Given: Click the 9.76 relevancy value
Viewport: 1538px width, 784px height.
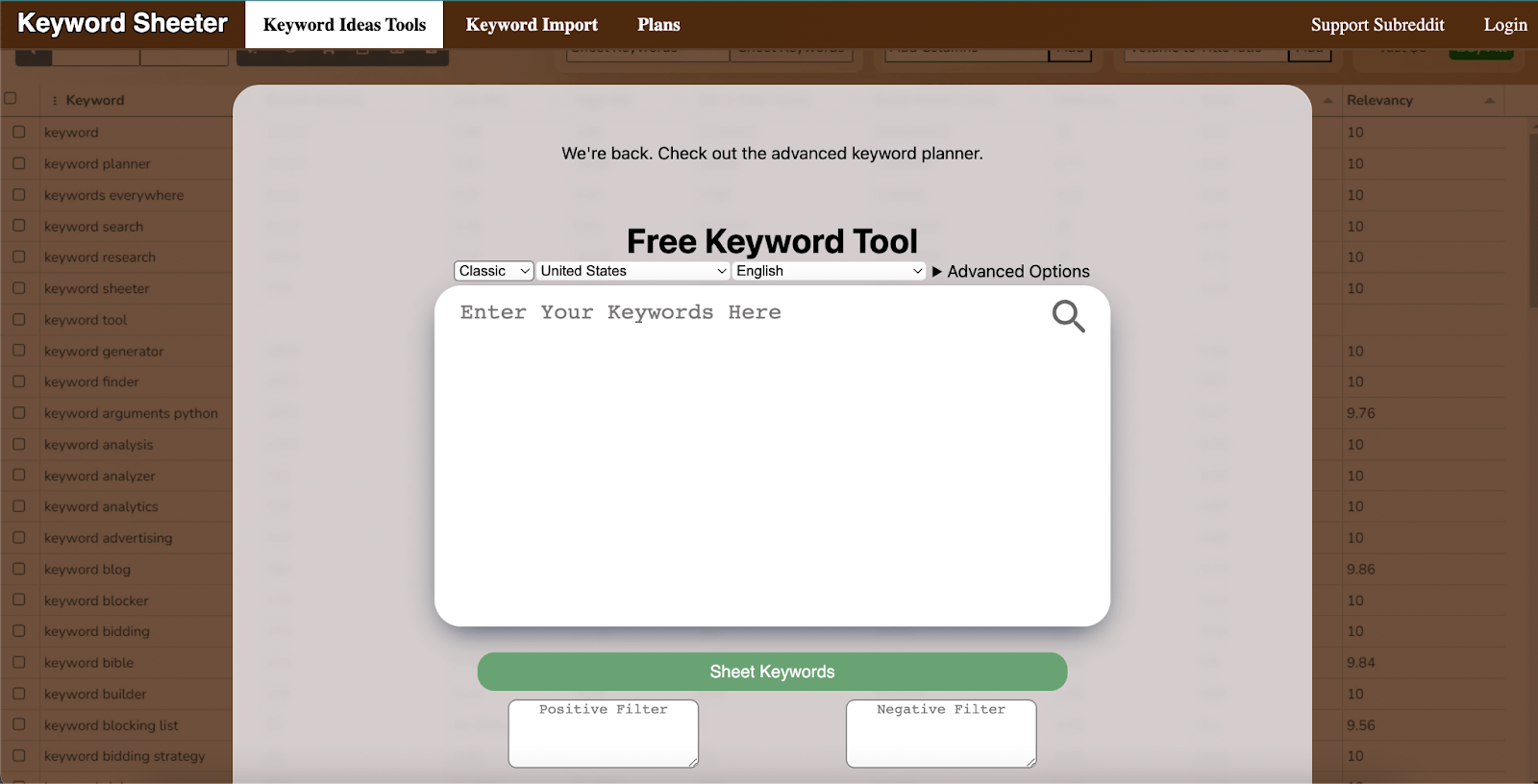Looking at the screenshot, I should [x=1360, y=413].
